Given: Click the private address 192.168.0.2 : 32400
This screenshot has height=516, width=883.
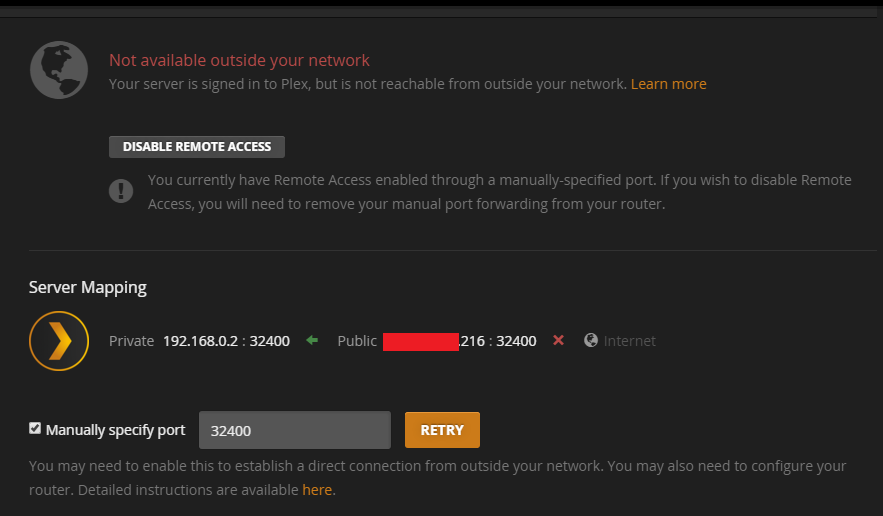Looking at the screenshot, I should click(226, 341).
